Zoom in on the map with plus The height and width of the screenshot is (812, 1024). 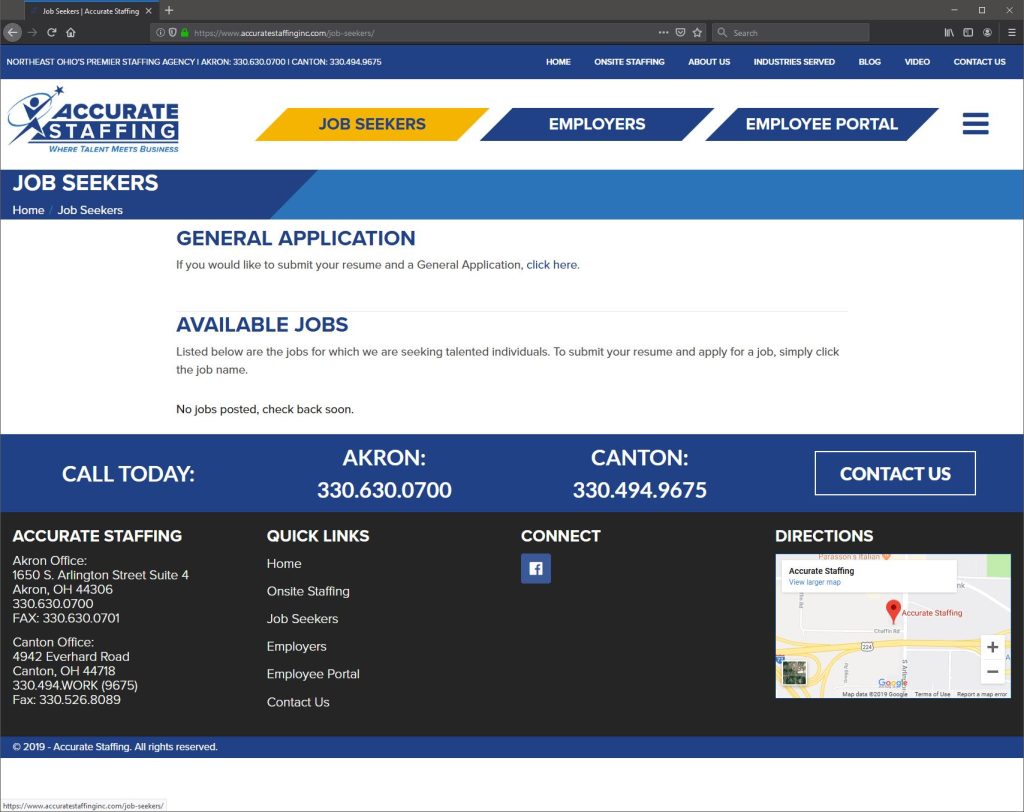993,647
